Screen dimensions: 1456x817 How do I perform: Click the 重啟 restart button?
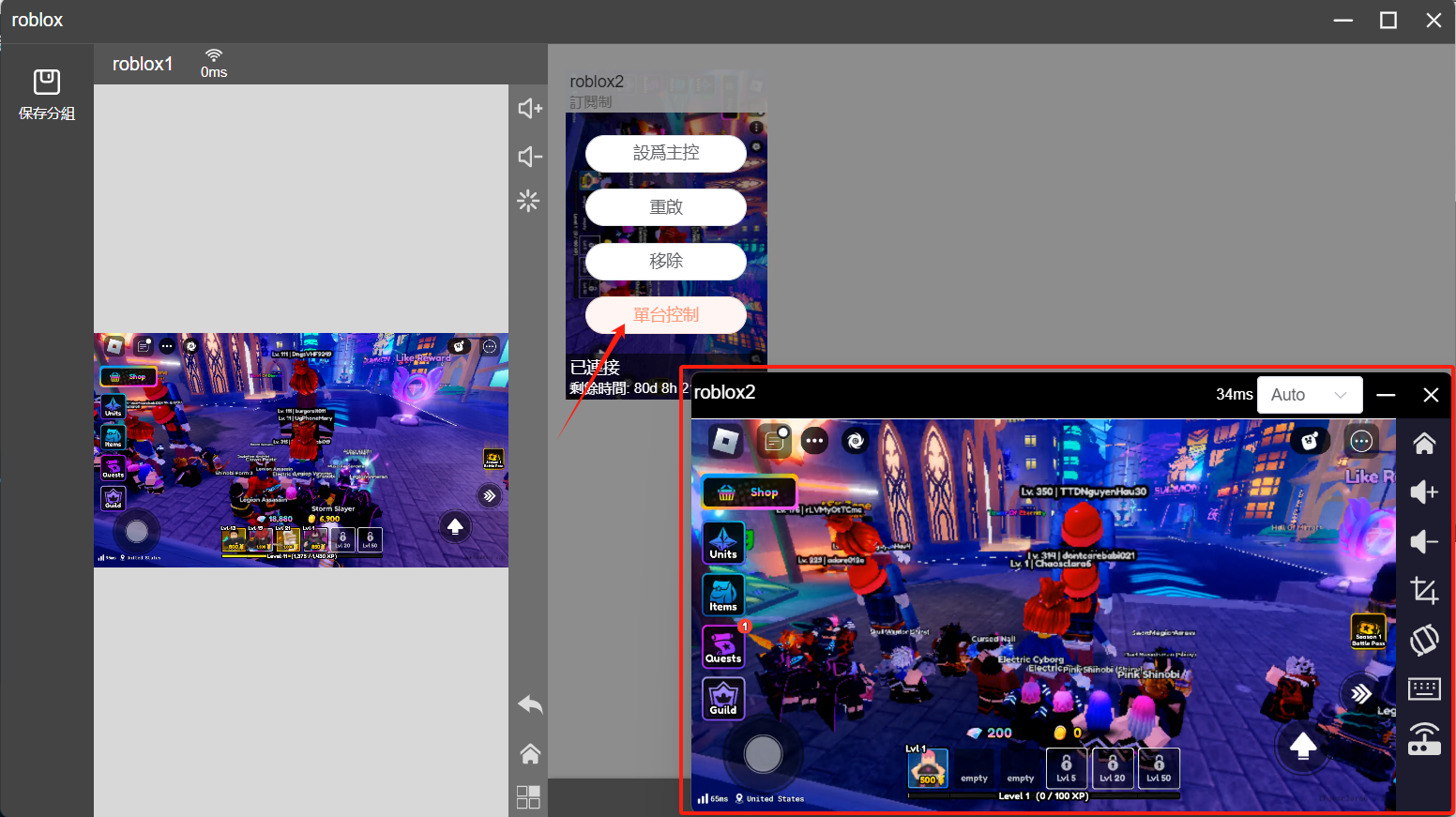tap(666, 207)
